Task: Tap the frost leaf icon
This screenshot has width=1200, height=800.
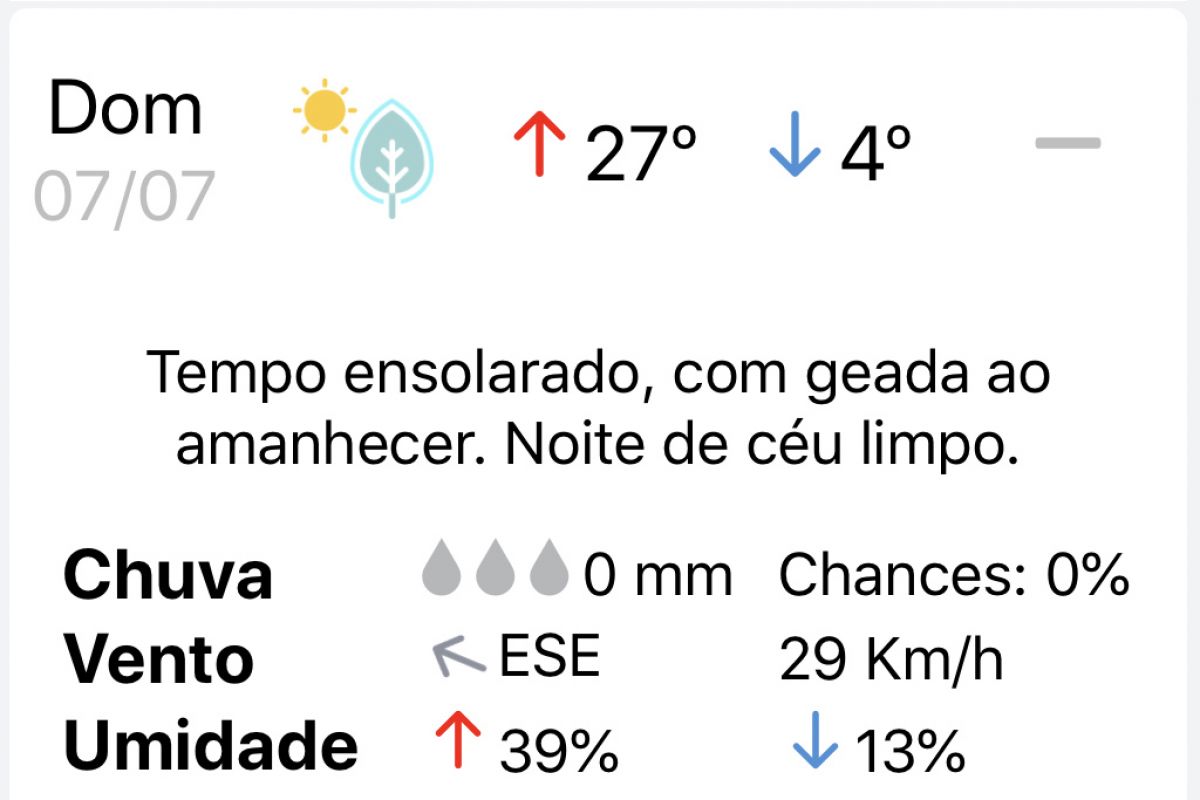Action: (x=393, y=159)
